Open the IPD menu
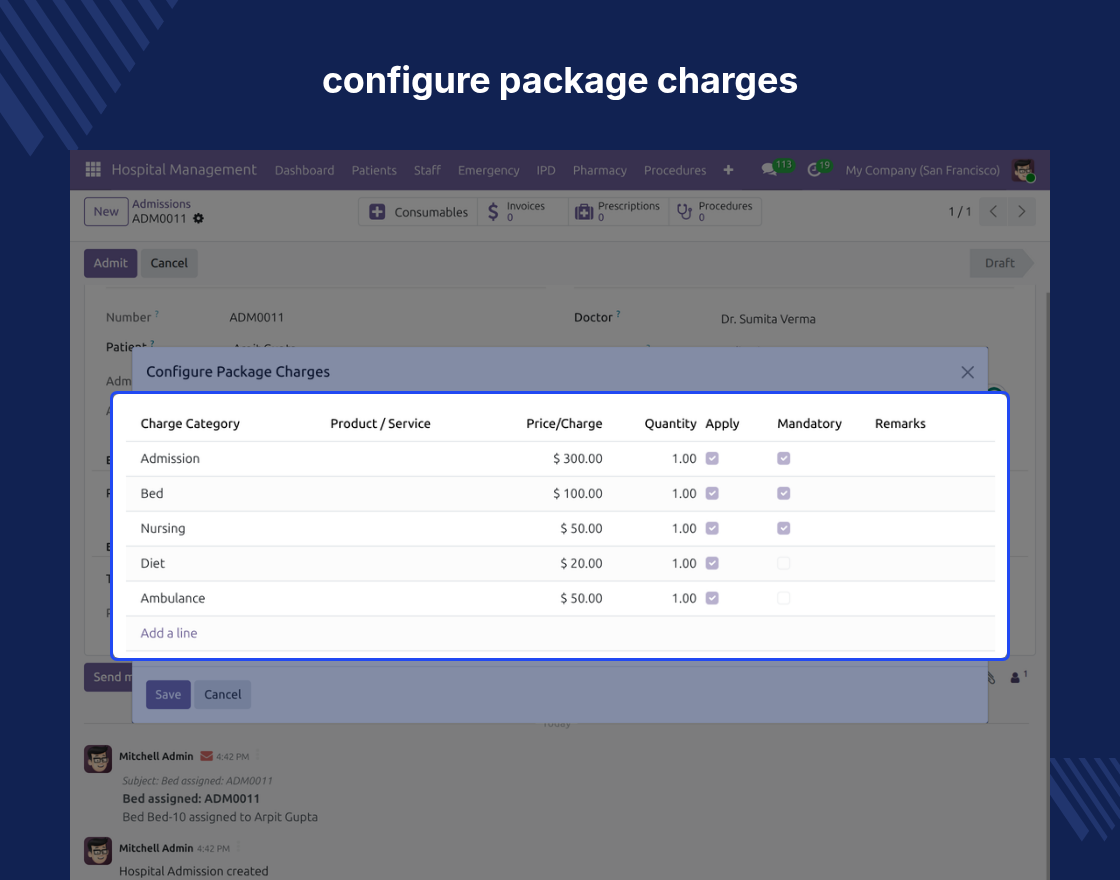Screen dimensions: 1120x880 click(546, 170)
